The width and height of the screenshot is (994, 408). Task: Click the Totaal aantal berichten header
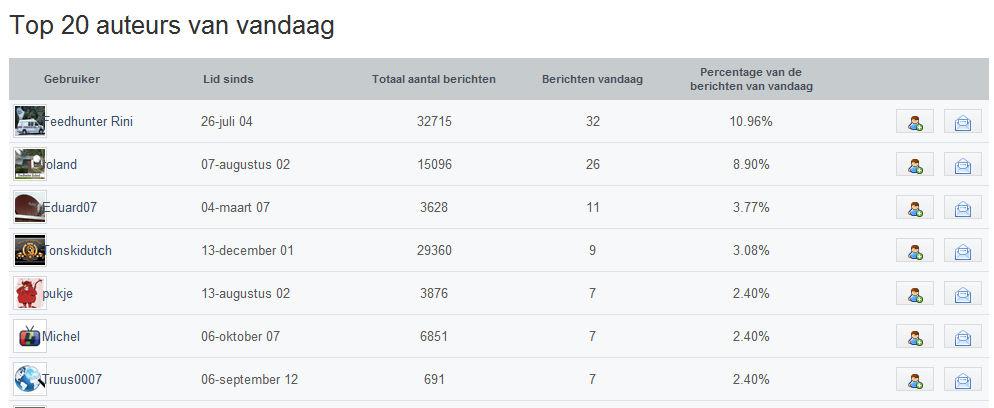coord(434,79)
